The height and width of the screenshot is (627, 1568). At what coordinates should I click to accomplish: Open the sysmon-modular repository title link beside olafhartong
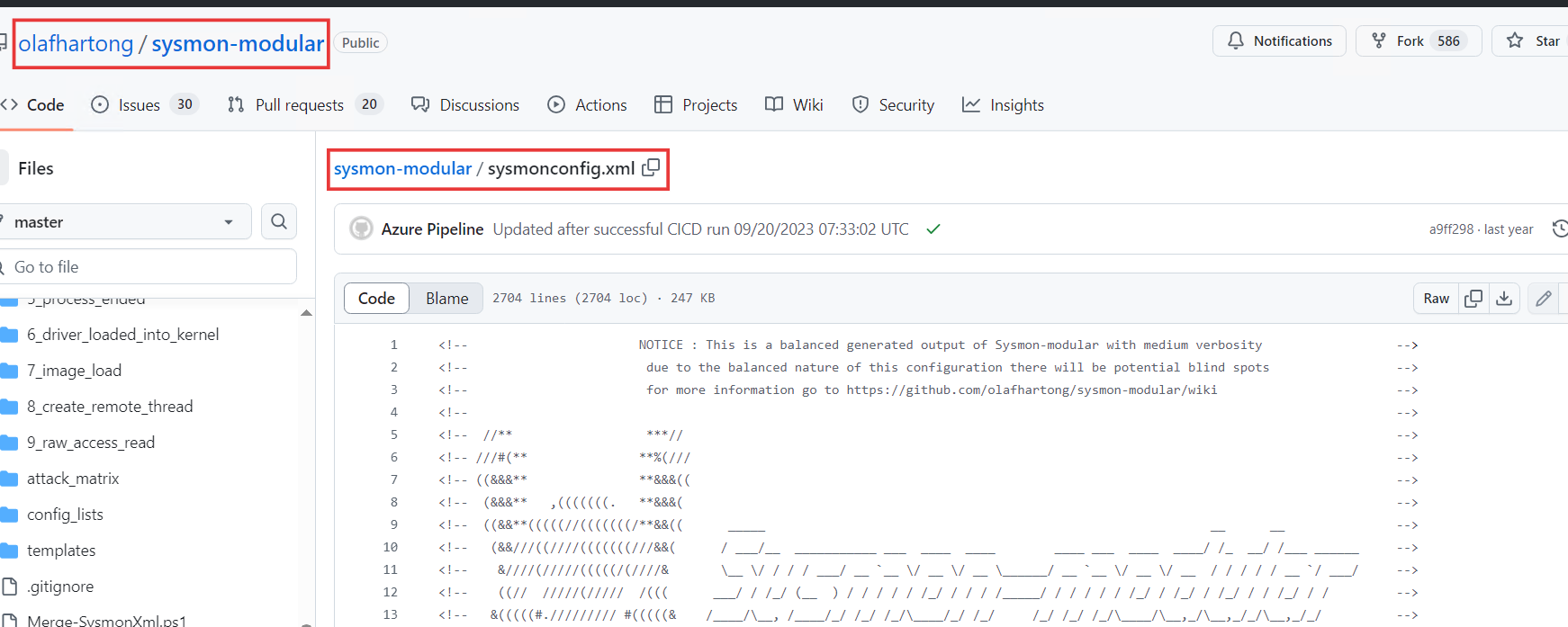point(238,43)
